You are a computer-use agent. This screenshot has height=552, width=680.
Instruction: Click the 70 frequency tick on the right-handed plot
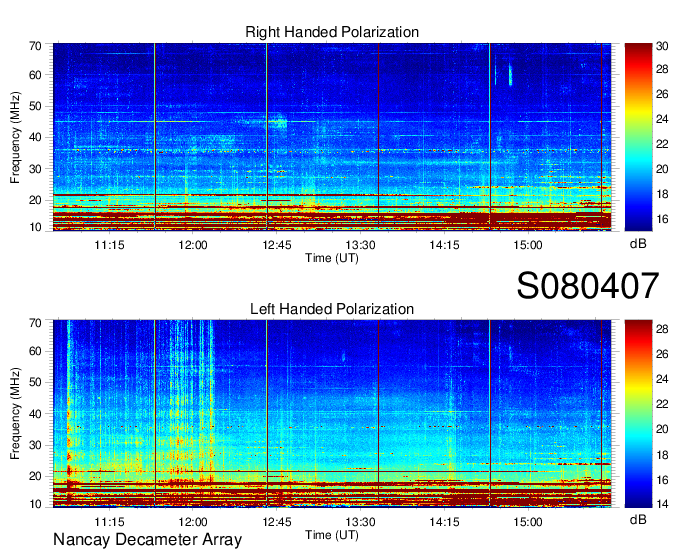35,46
